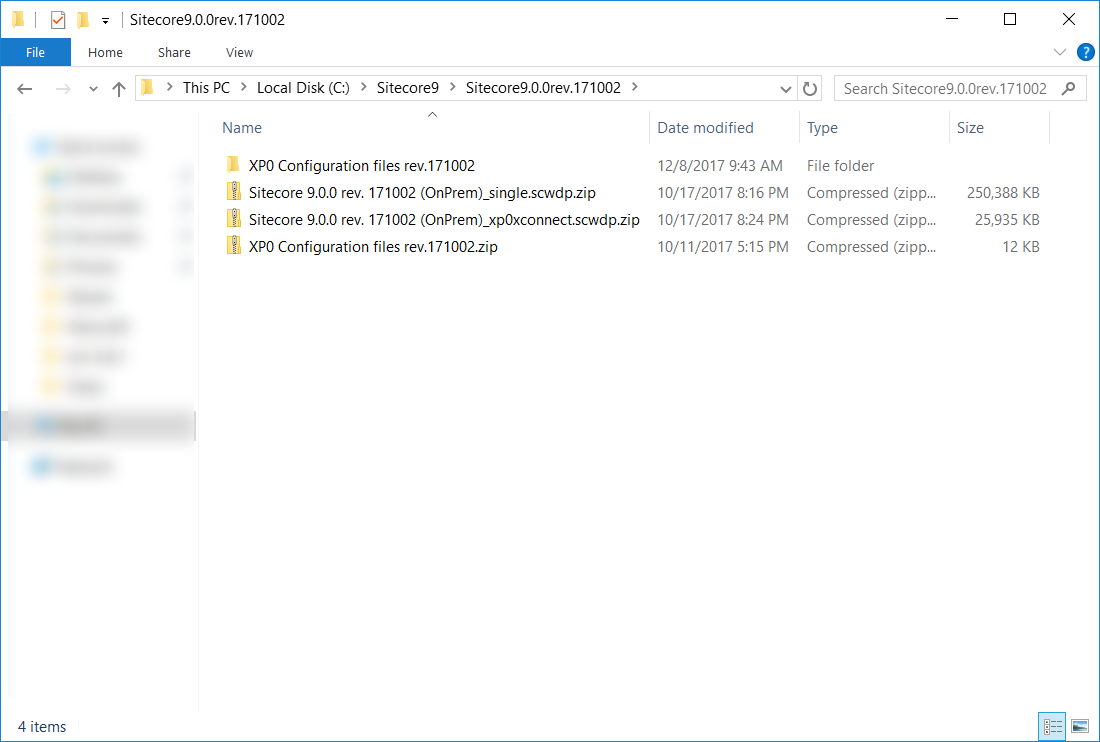
Task: Click the search magnifier icon
Action: tap(1068, 88)
